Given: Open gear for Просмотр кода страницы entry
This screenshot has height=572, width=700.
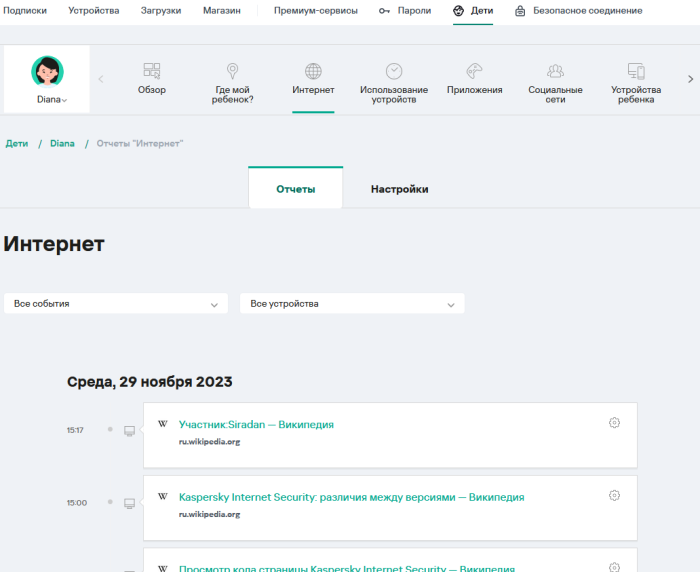Looking at the screenshot, I should pos(614,567).
